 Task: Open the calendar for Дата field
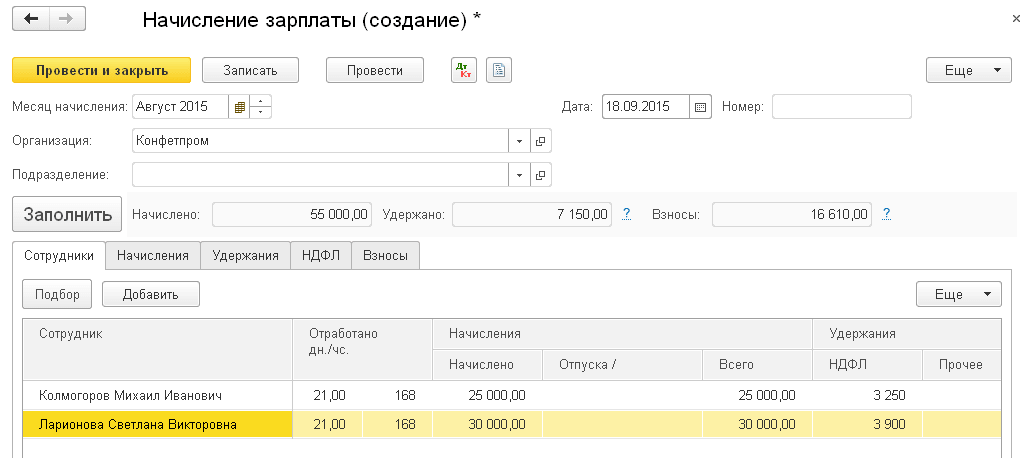click(700, 106)
